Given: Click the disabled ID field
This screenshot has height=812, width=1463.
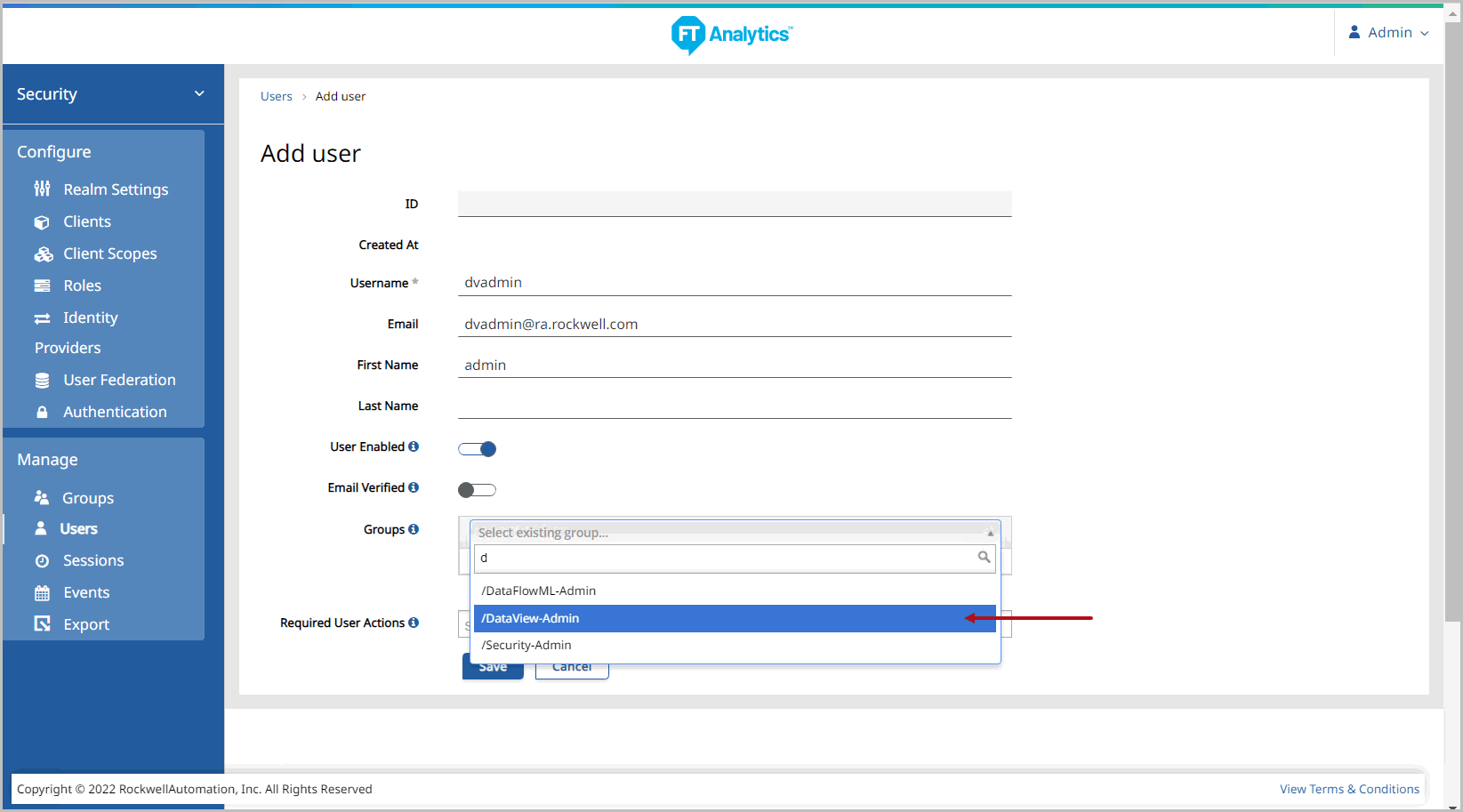Looking at the screenshot, I should (x=735, y=204).
